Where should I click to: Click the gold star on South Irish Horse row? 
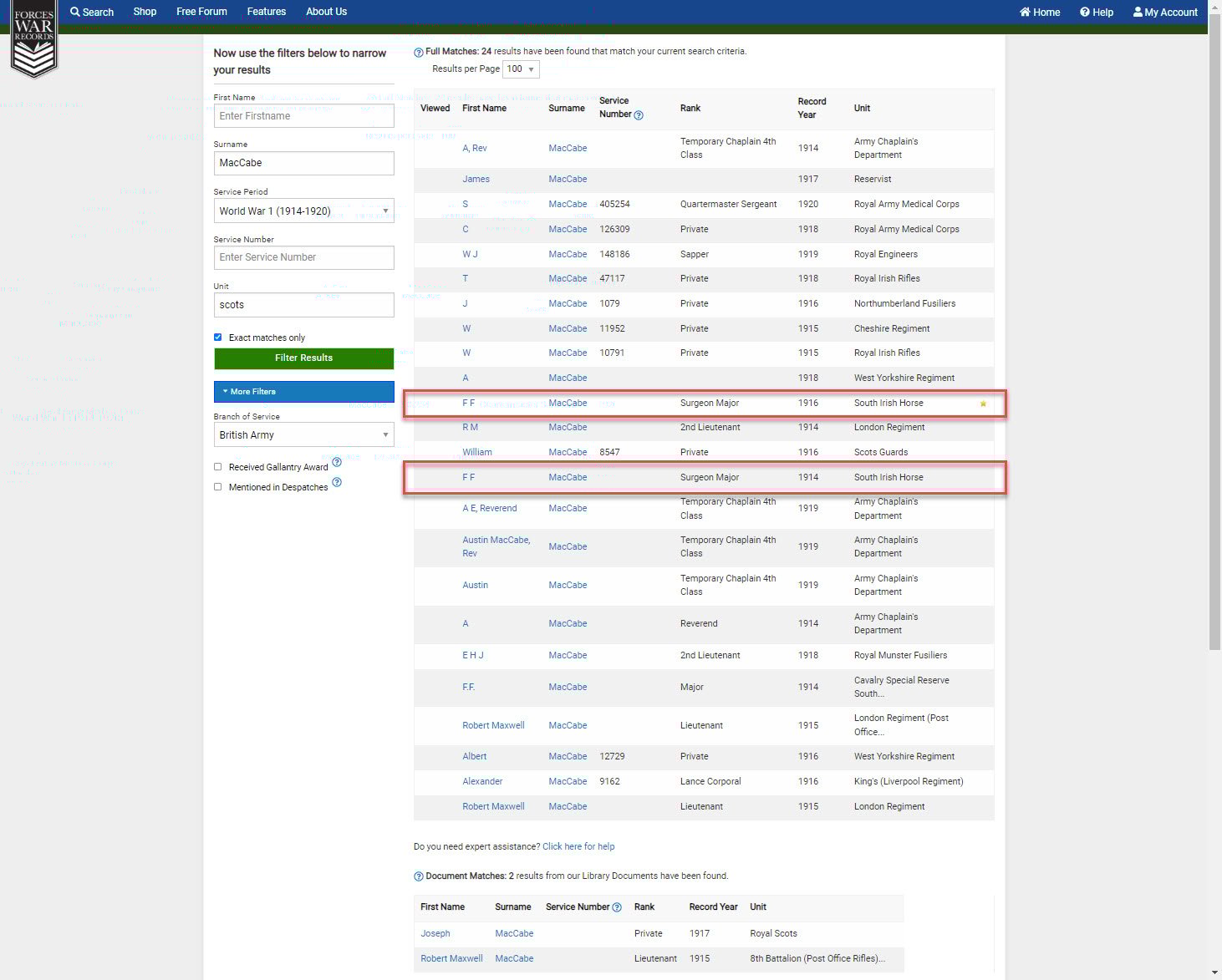(983, 404)
